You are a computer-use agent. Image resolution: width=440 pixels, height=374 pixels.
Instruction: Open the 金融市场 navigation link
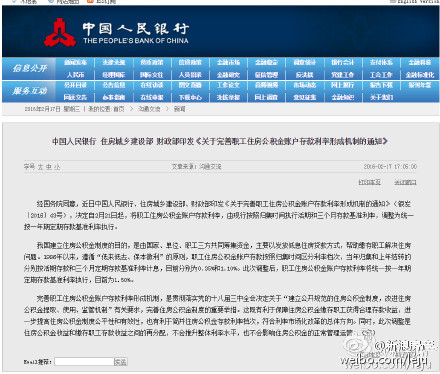click(x=228, y=62)
